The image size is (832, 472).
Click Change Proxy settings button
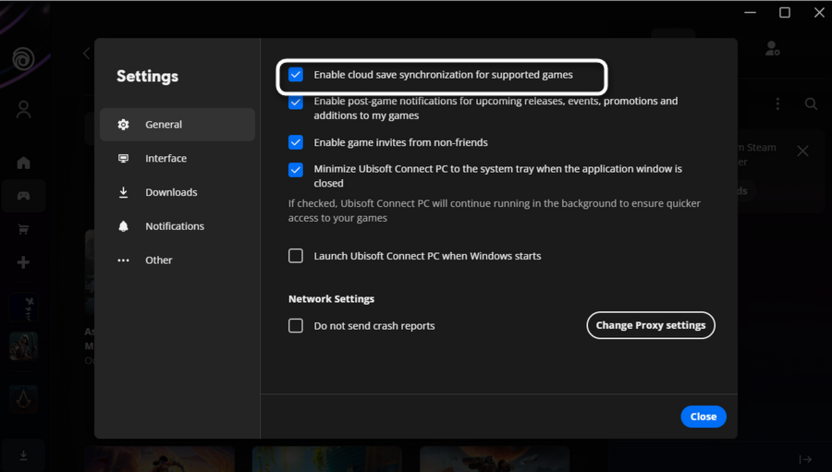[x=651, y=325]
